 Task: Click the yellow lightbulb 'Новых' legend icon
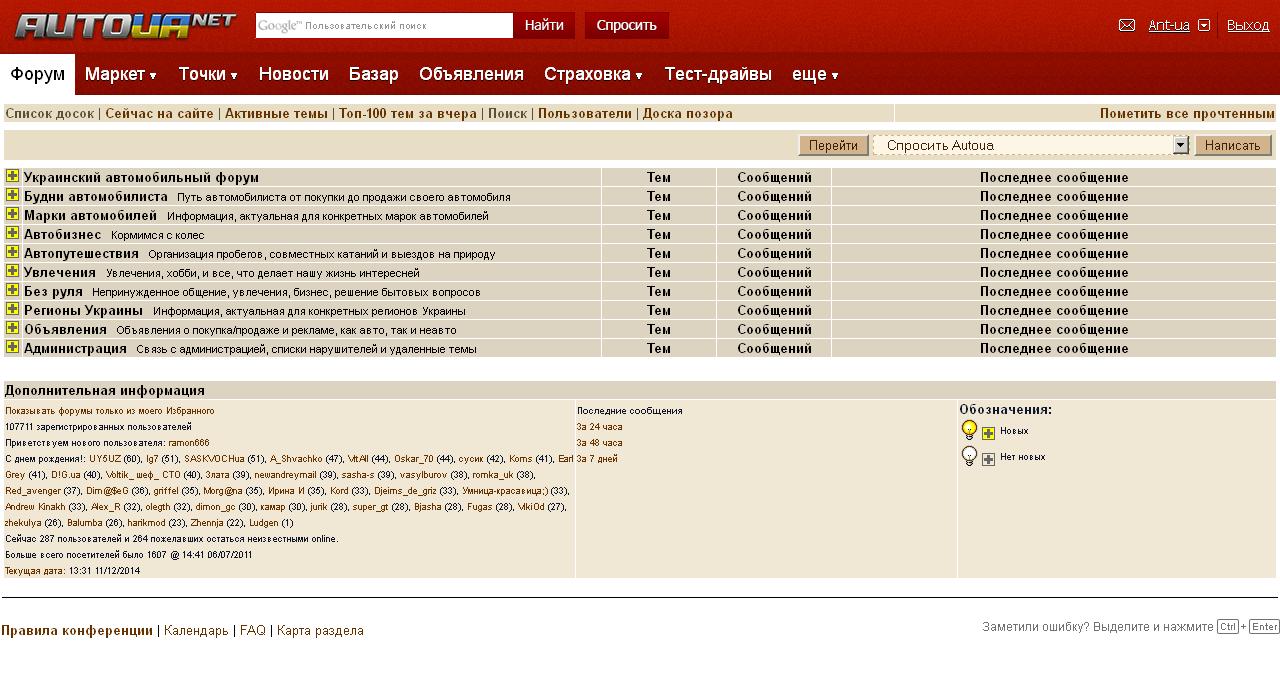tap(969, 430)
